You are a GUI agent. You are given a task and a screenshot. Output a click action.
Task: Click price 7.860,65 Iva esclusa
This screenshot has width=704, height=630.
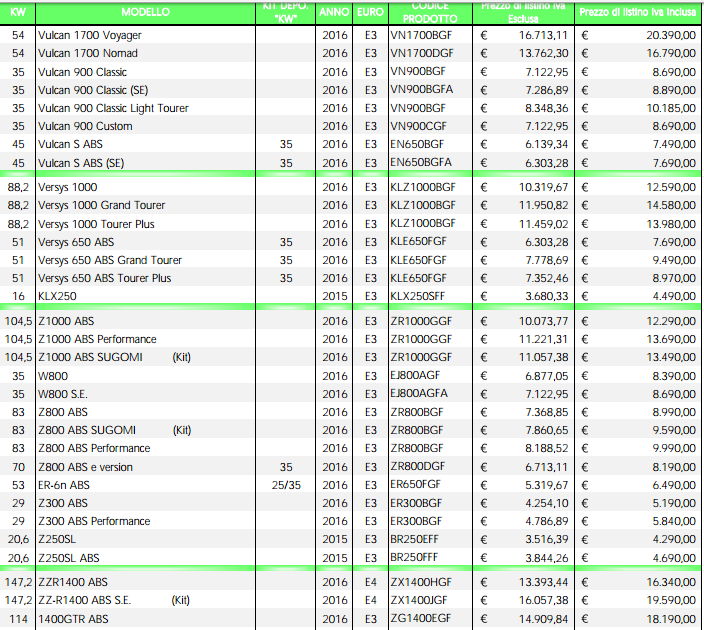(x=547, y=430)
